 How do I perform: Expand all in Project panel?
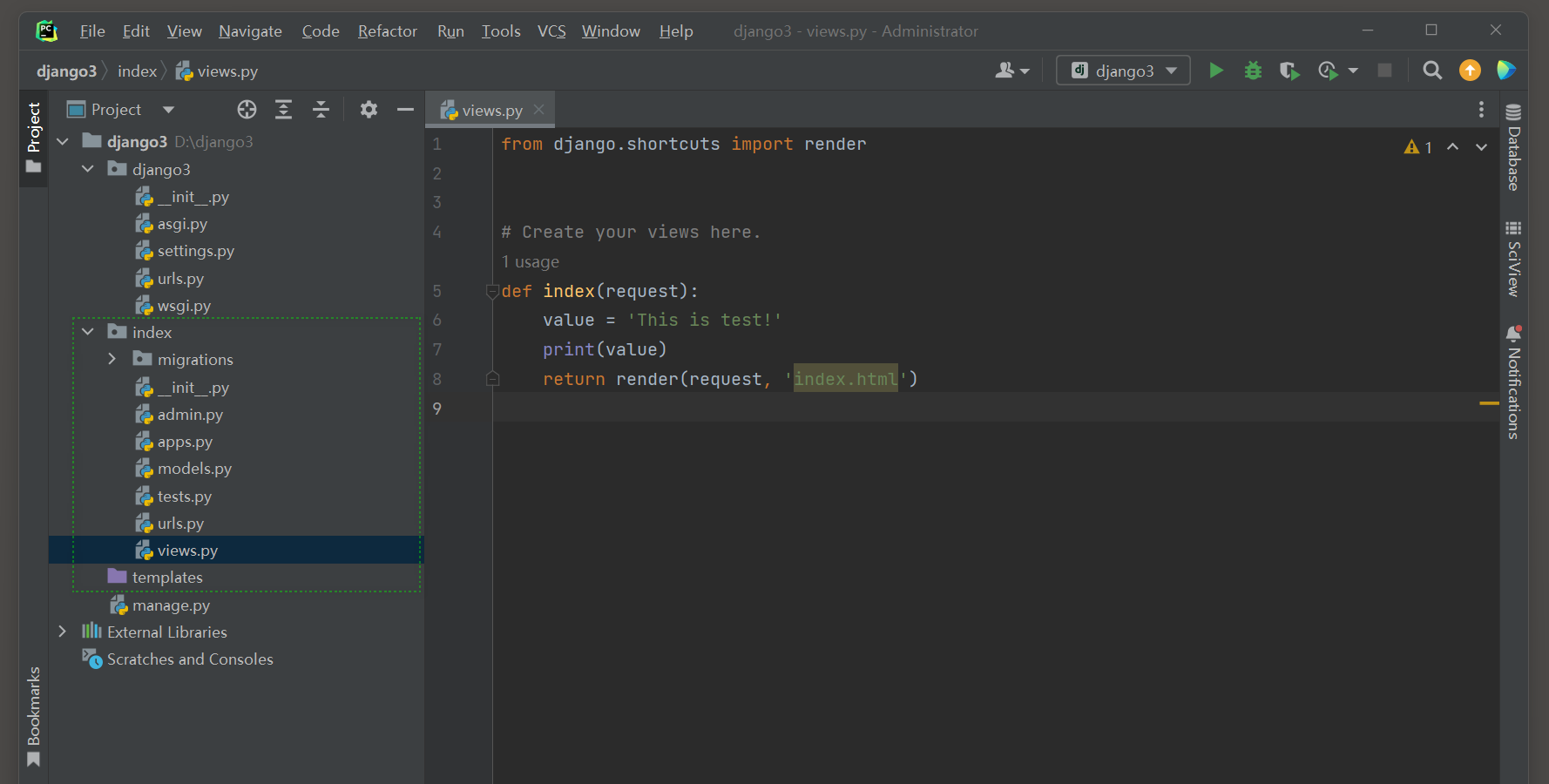tap(283, 109)
